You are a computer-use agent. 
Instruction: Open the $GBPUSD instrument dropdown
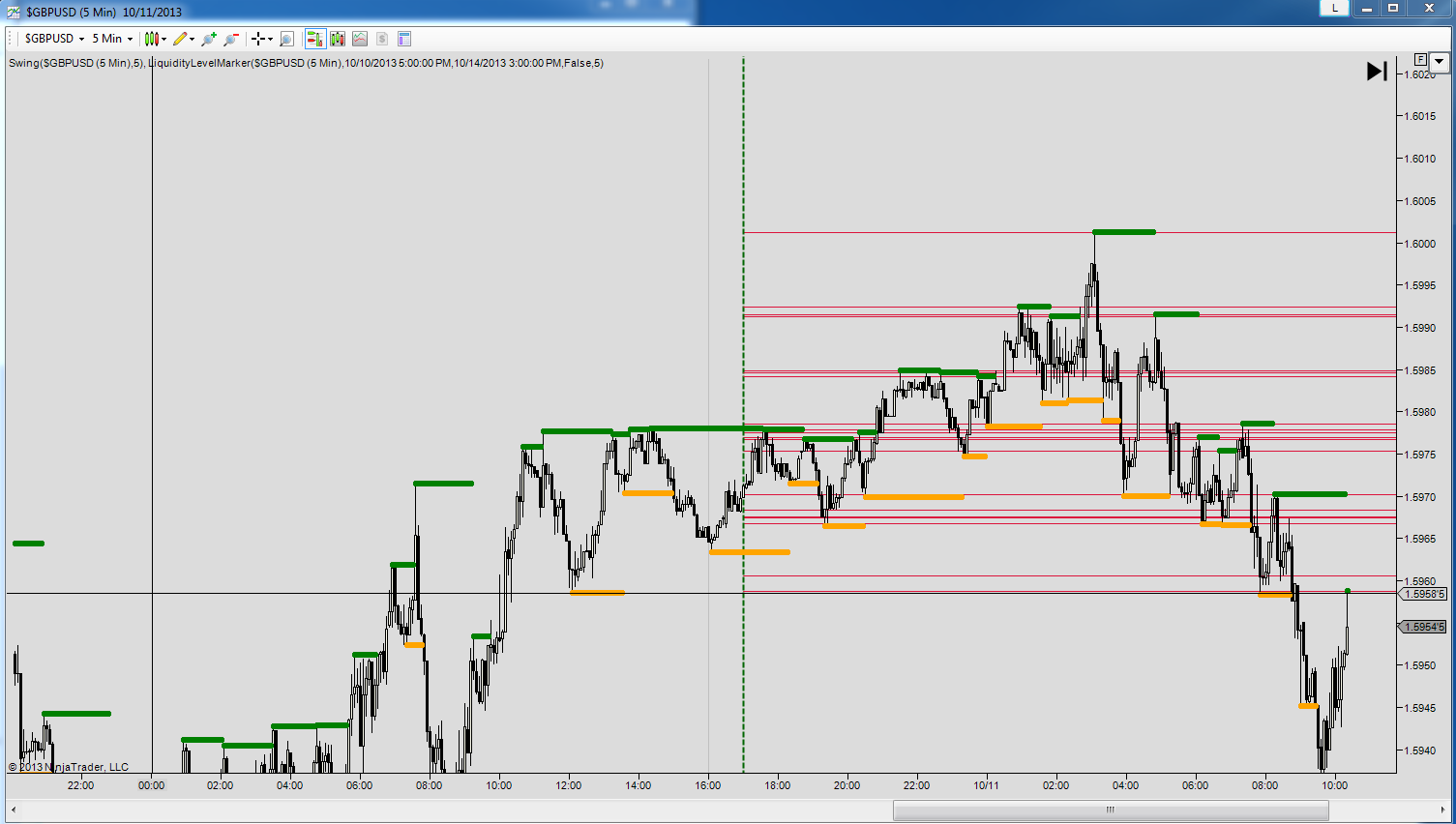coord(54,39)
